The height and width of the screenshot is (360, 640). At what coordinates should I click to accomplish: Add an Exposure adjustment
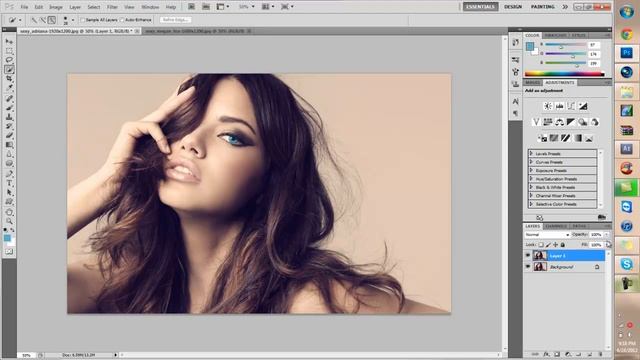point(583,106)
